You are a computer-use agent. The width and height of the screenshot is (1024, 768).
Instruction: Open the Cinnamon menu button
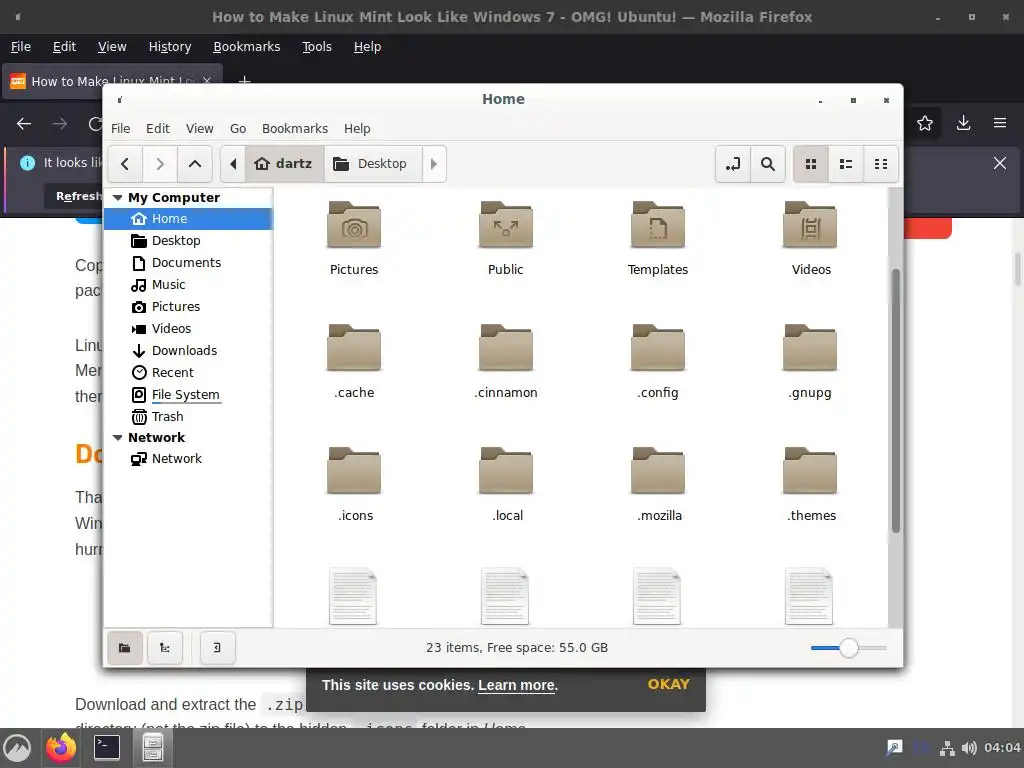pyautogui.click(x=18, y=748)
